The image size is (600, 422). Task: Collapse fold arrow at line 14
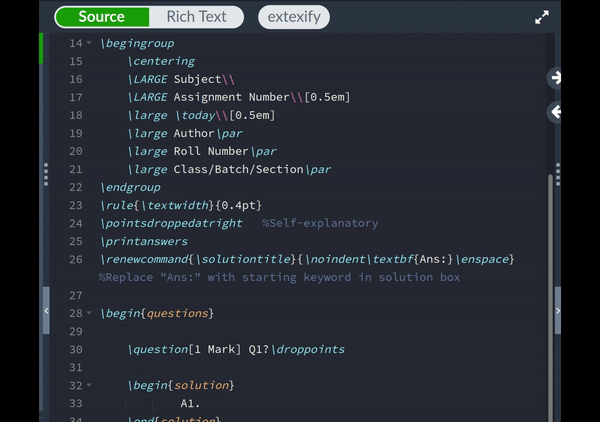point(89,43)
